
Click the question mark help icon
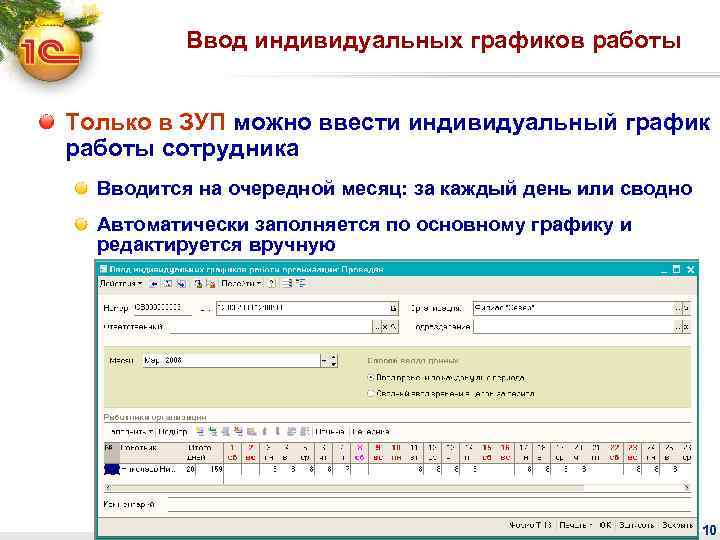click(x=272, y=284)
